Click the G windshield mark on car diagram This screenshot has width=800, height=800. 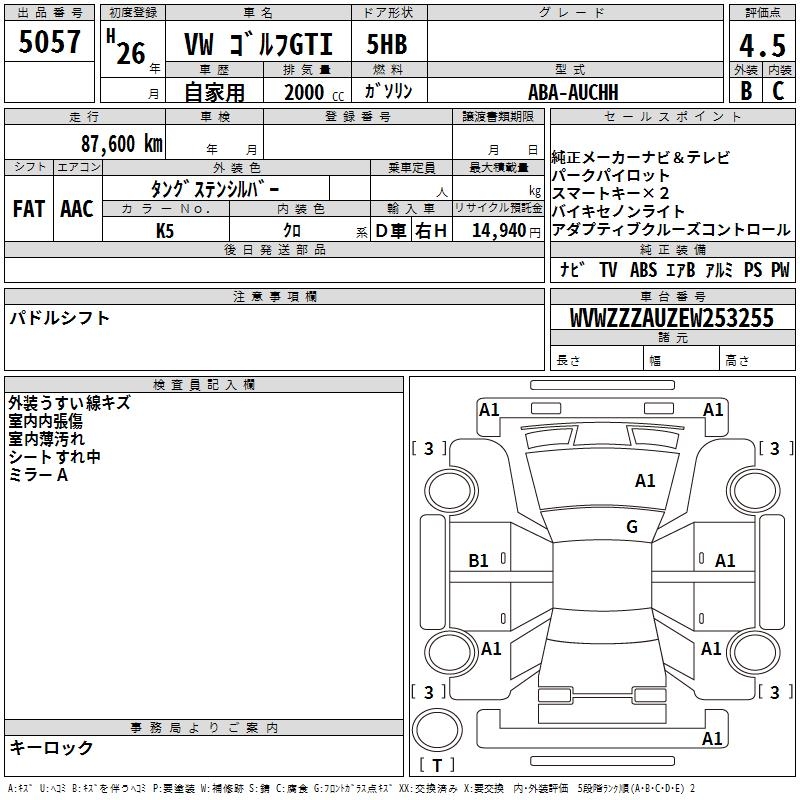631,527
